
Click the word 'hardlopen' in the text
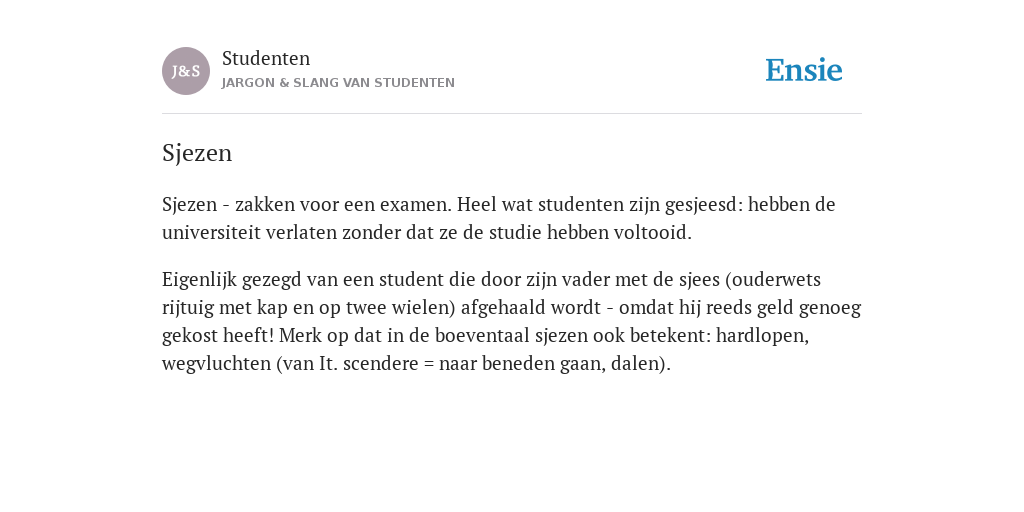click(760, 336)
